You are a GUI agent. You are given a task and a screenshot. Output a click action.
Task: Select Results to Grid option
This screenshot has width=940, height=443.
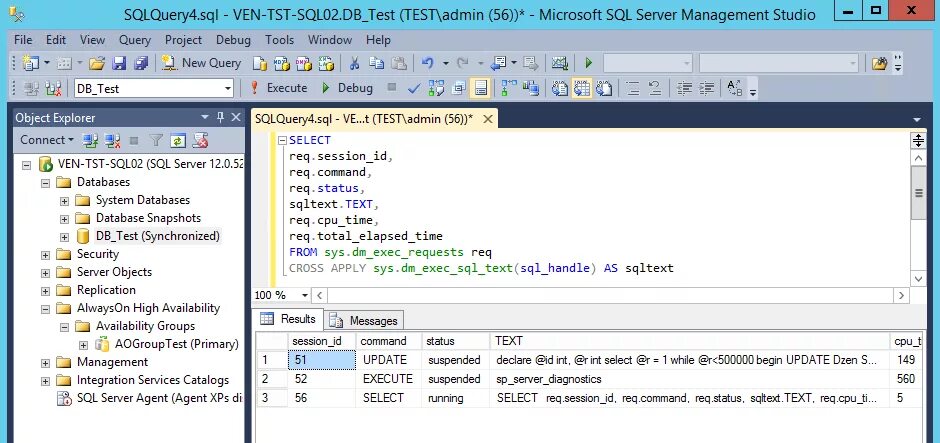(x=582, y=88)
